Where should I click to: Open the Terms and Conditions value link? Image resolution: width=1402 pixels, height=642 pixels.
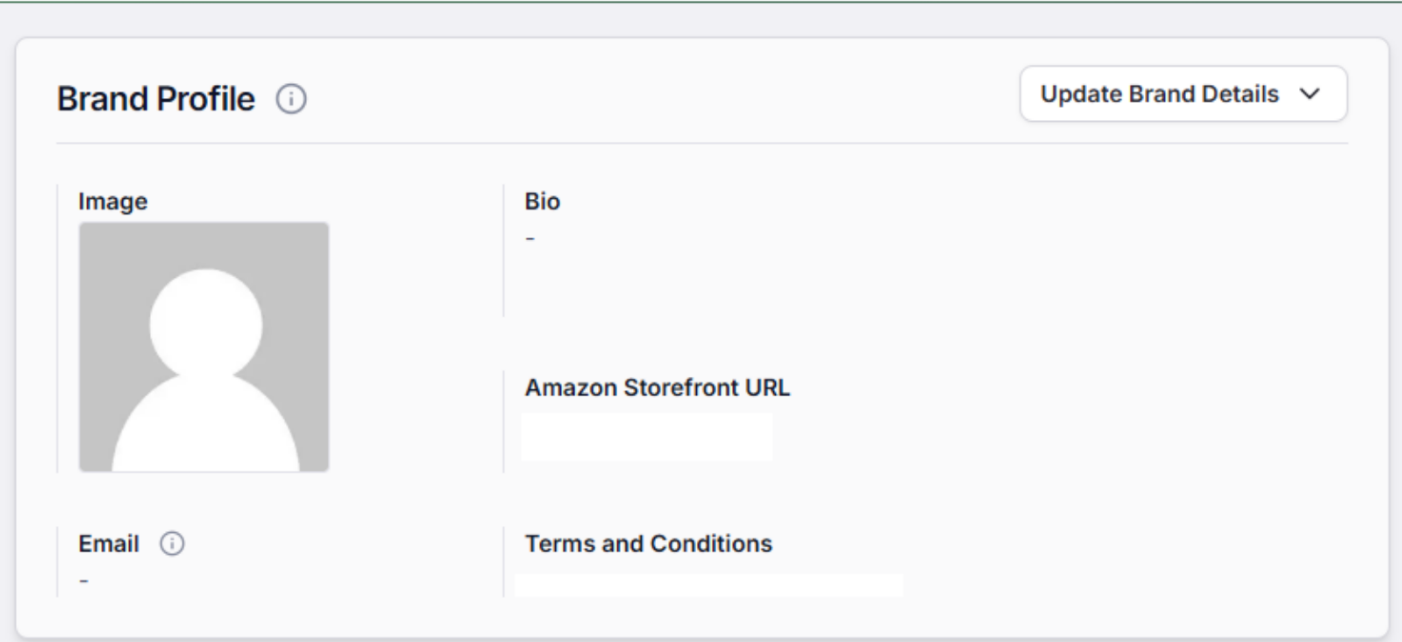tap(709, 585)
